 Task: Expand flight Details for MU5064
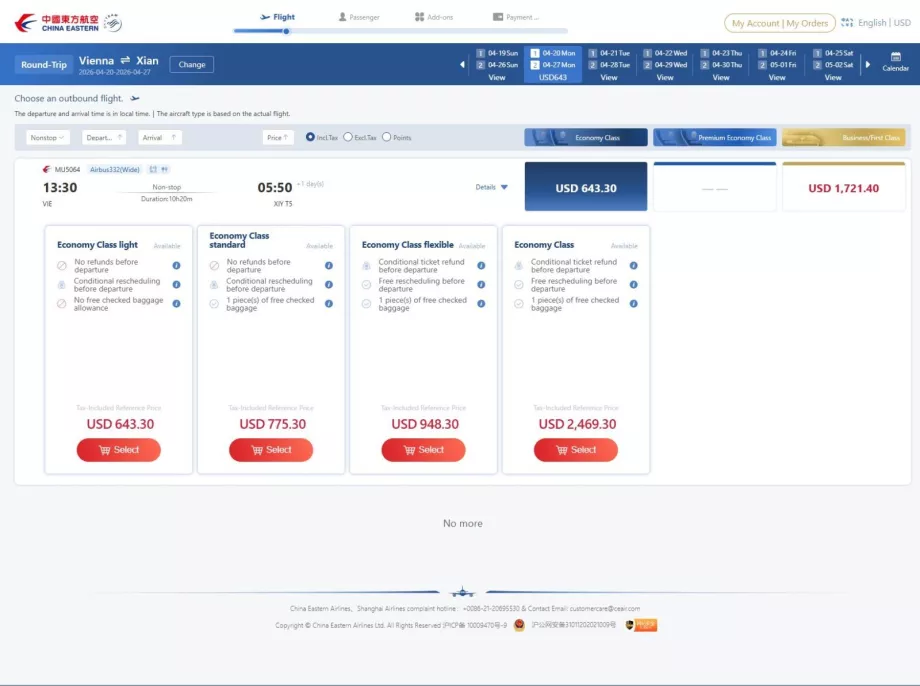pos(491,187)
